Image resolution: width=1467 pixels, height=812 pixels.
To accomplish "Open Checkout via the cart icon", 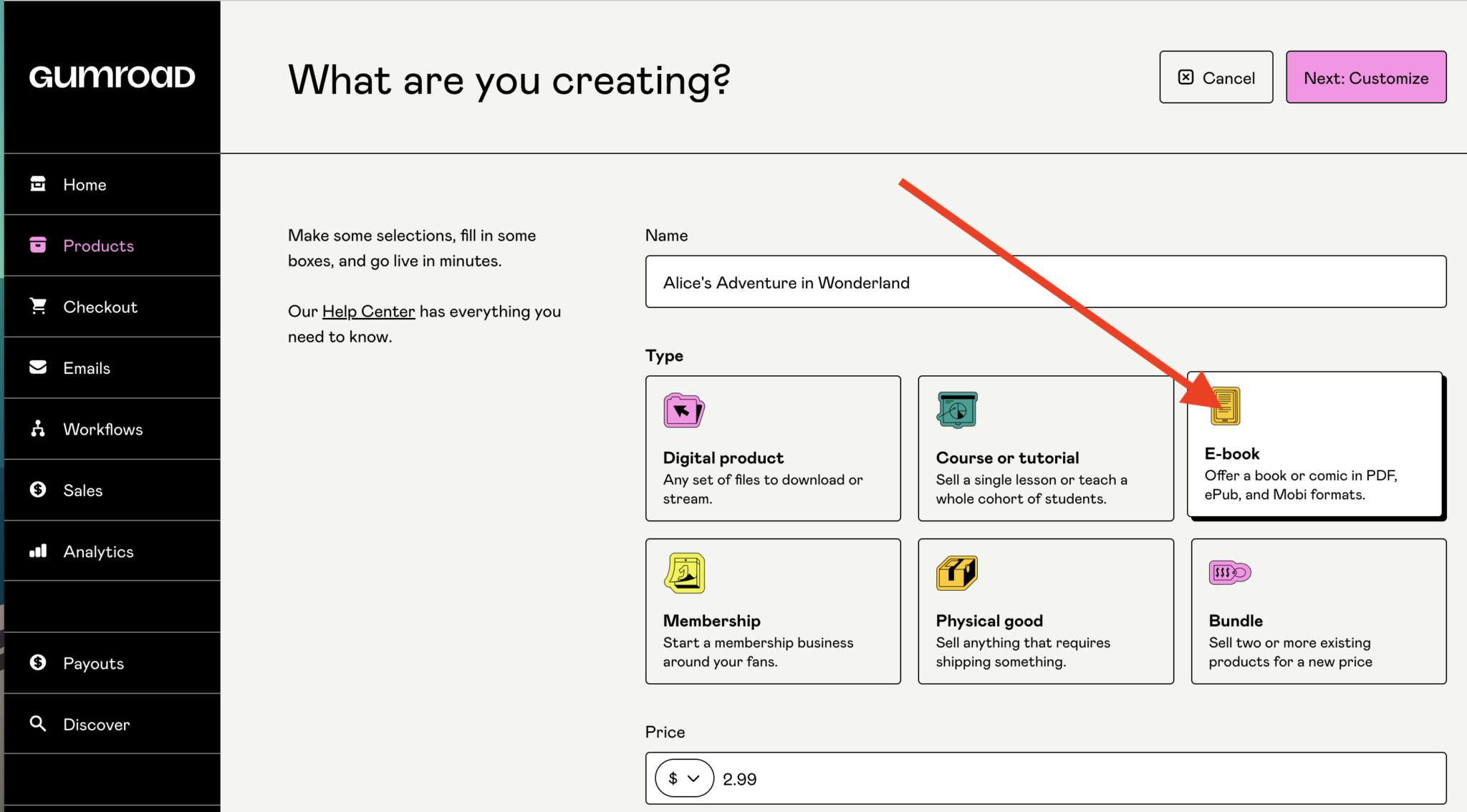I will (x=38, y=306).
